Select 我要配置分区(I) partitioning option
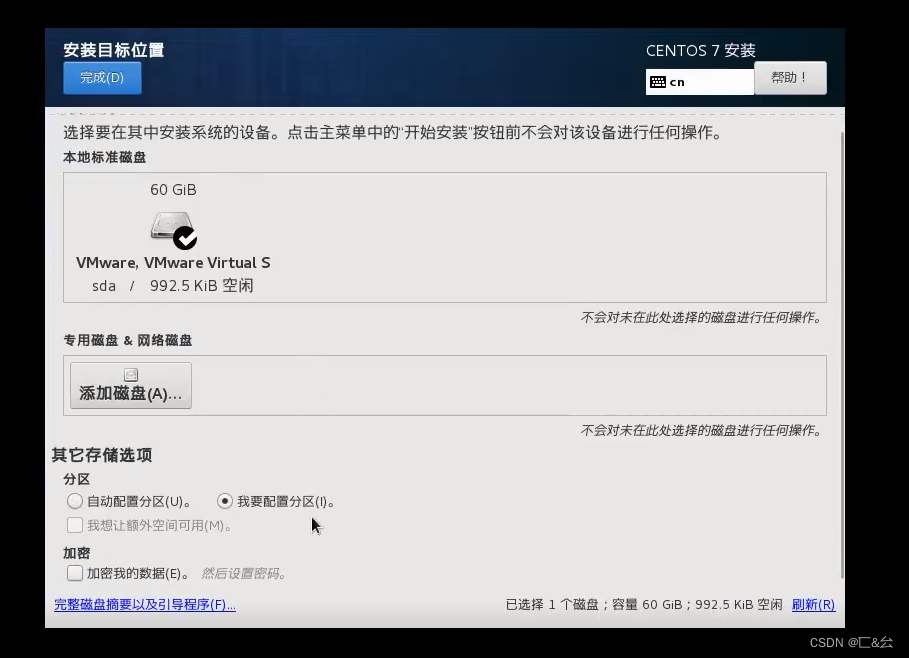 (225, 501)
